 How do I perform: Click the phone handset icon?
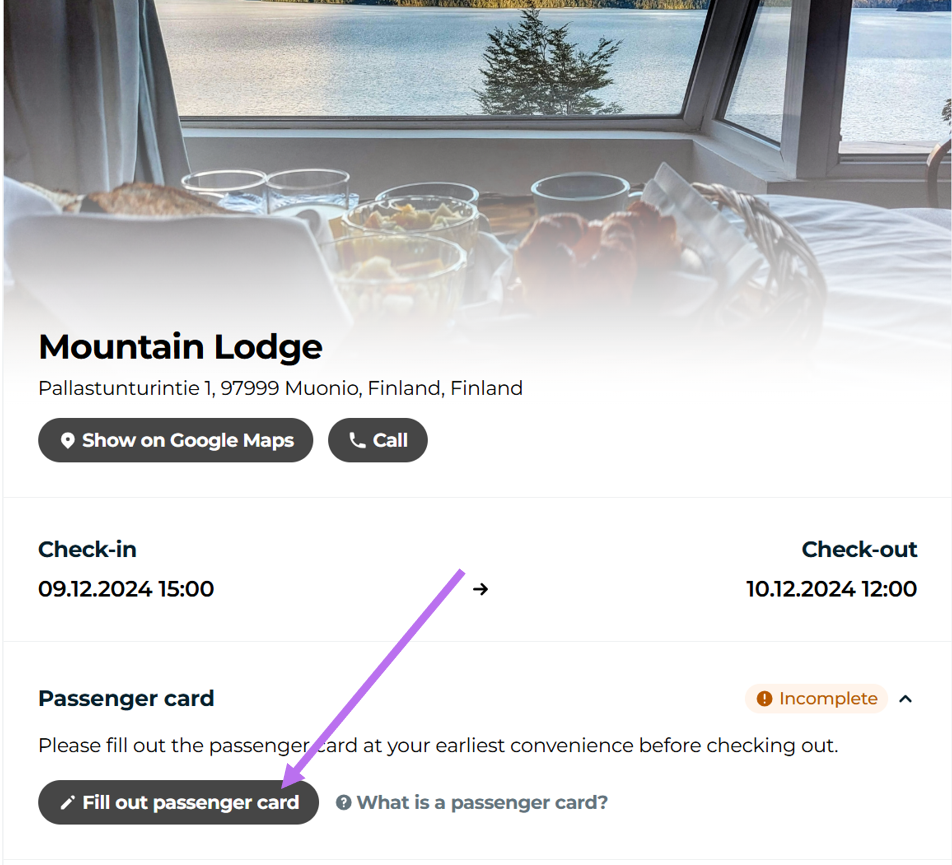(x=357, y=441)
